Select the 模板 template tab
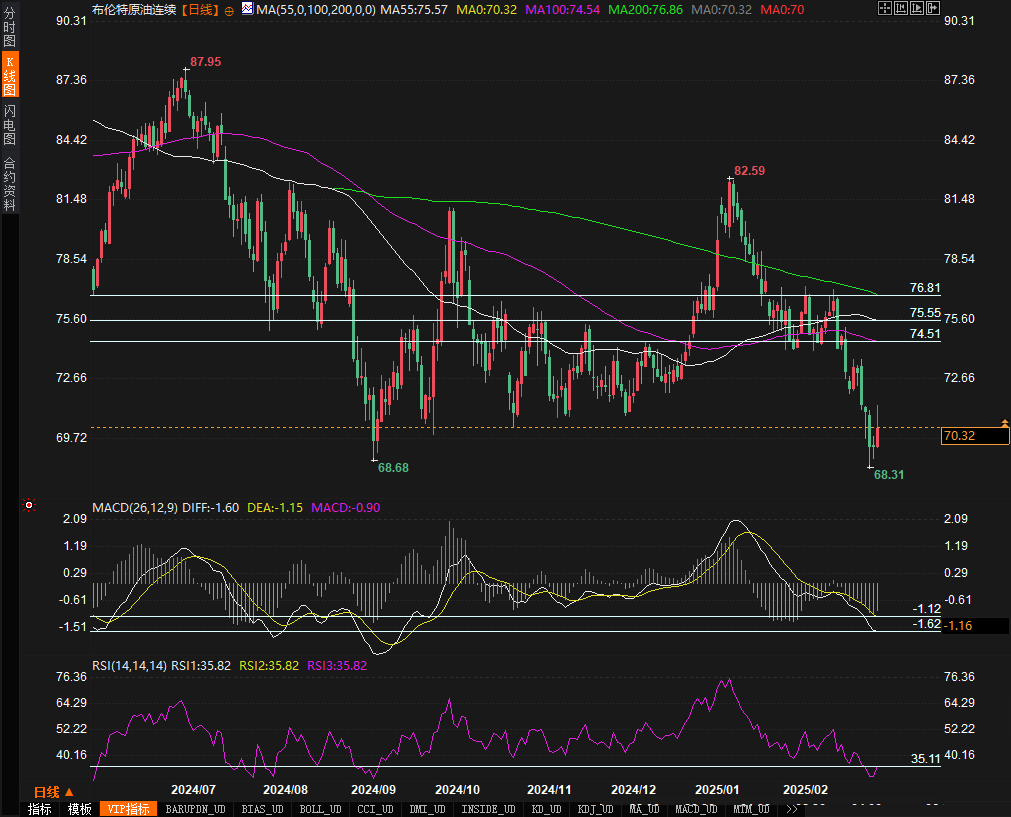Screen dimensions: 1011x817 click(x=80, y=809)
